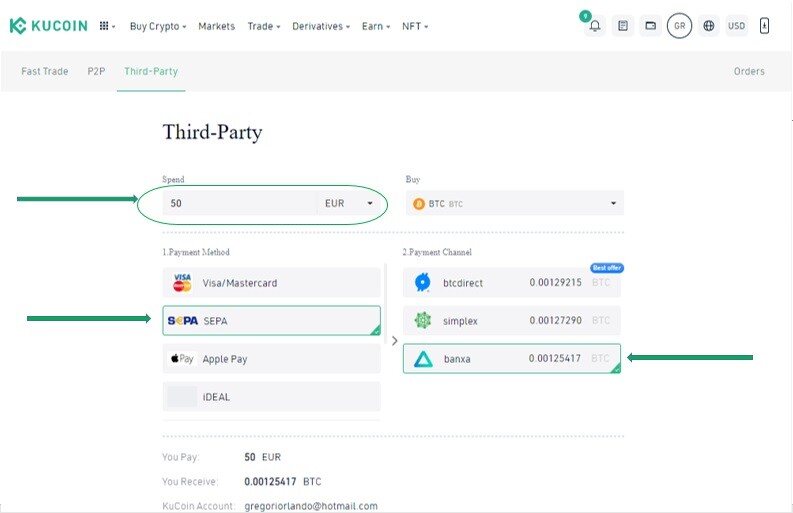Open the notifications bell icon

595,26
